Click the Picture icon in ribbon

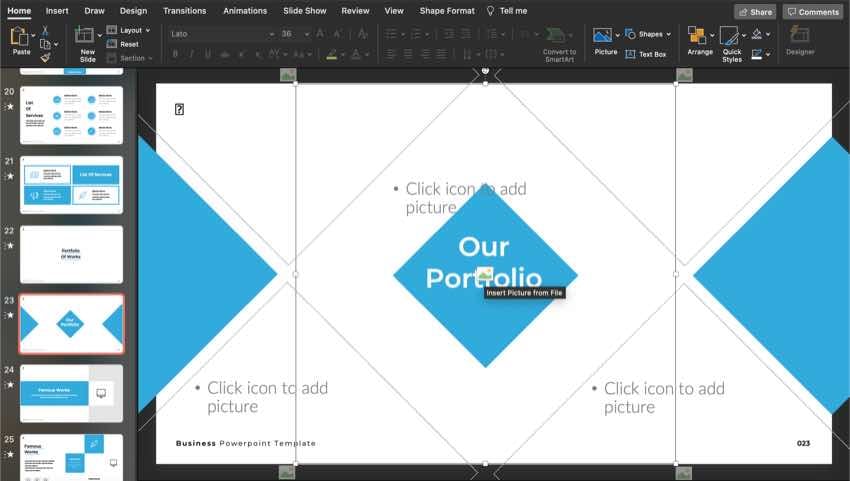tap(604, 38)
